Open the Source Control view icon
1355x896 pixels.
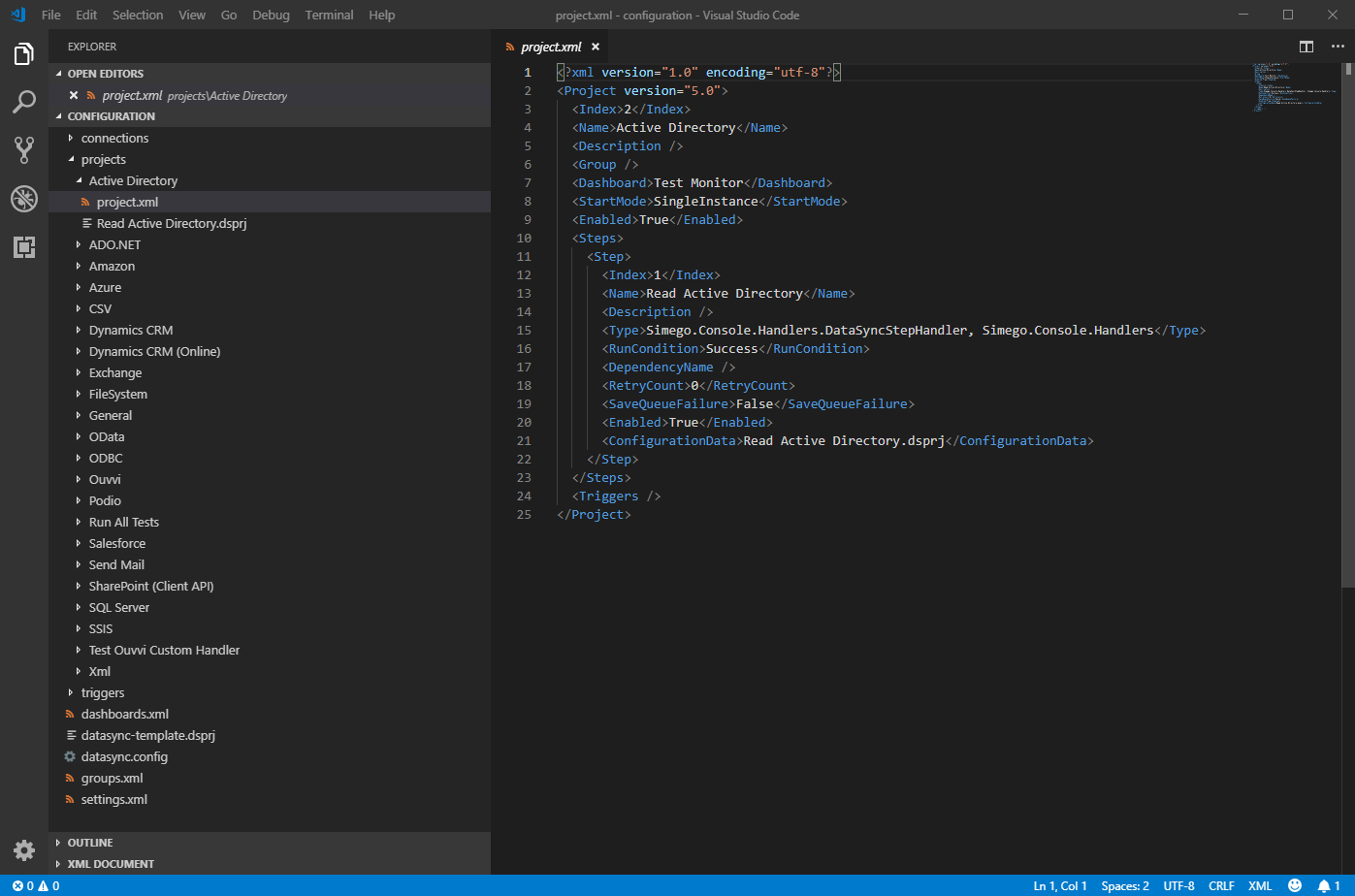[x=24, y=149]
